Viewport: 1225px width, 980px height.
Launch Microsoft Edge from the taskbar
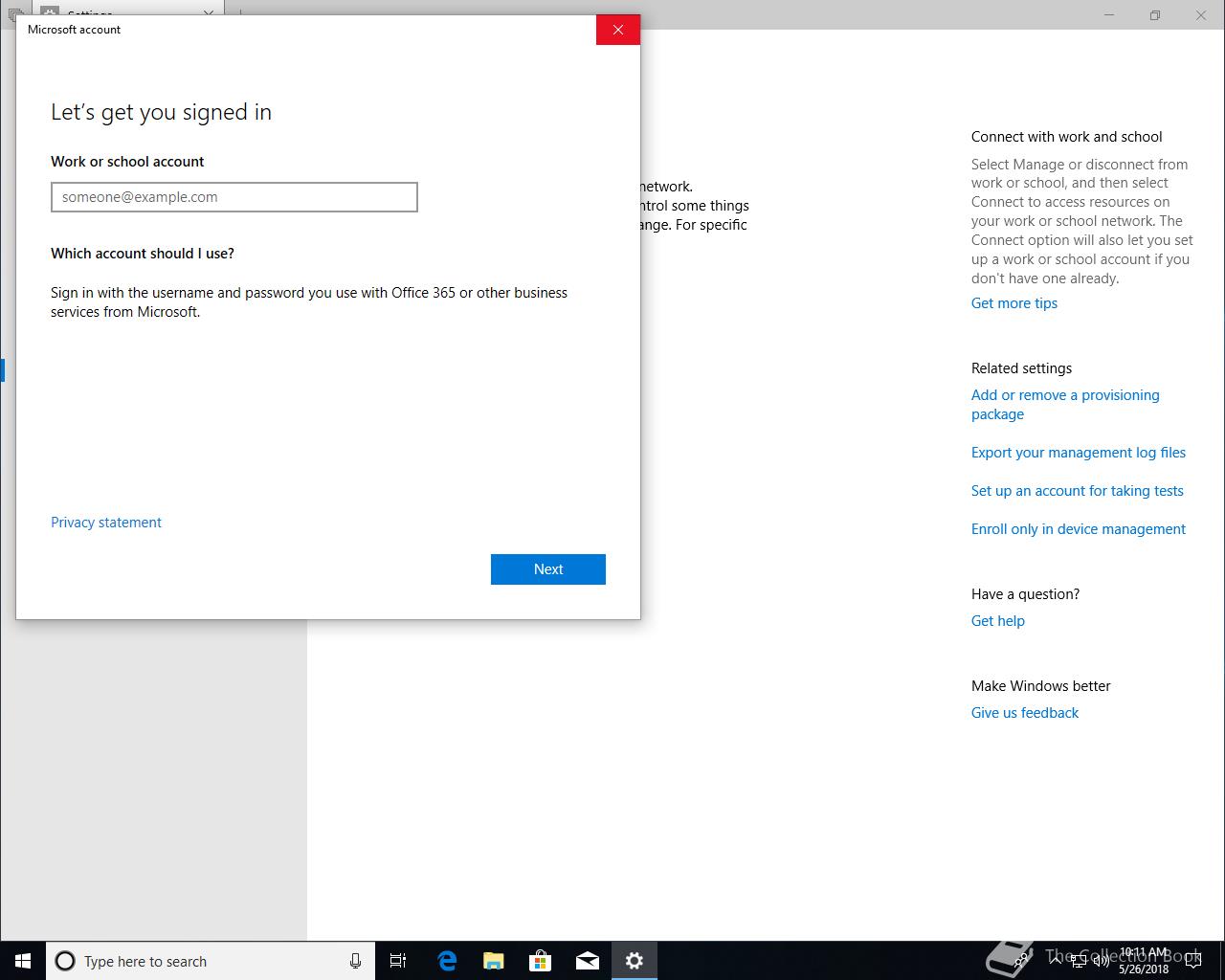(447, 961)
